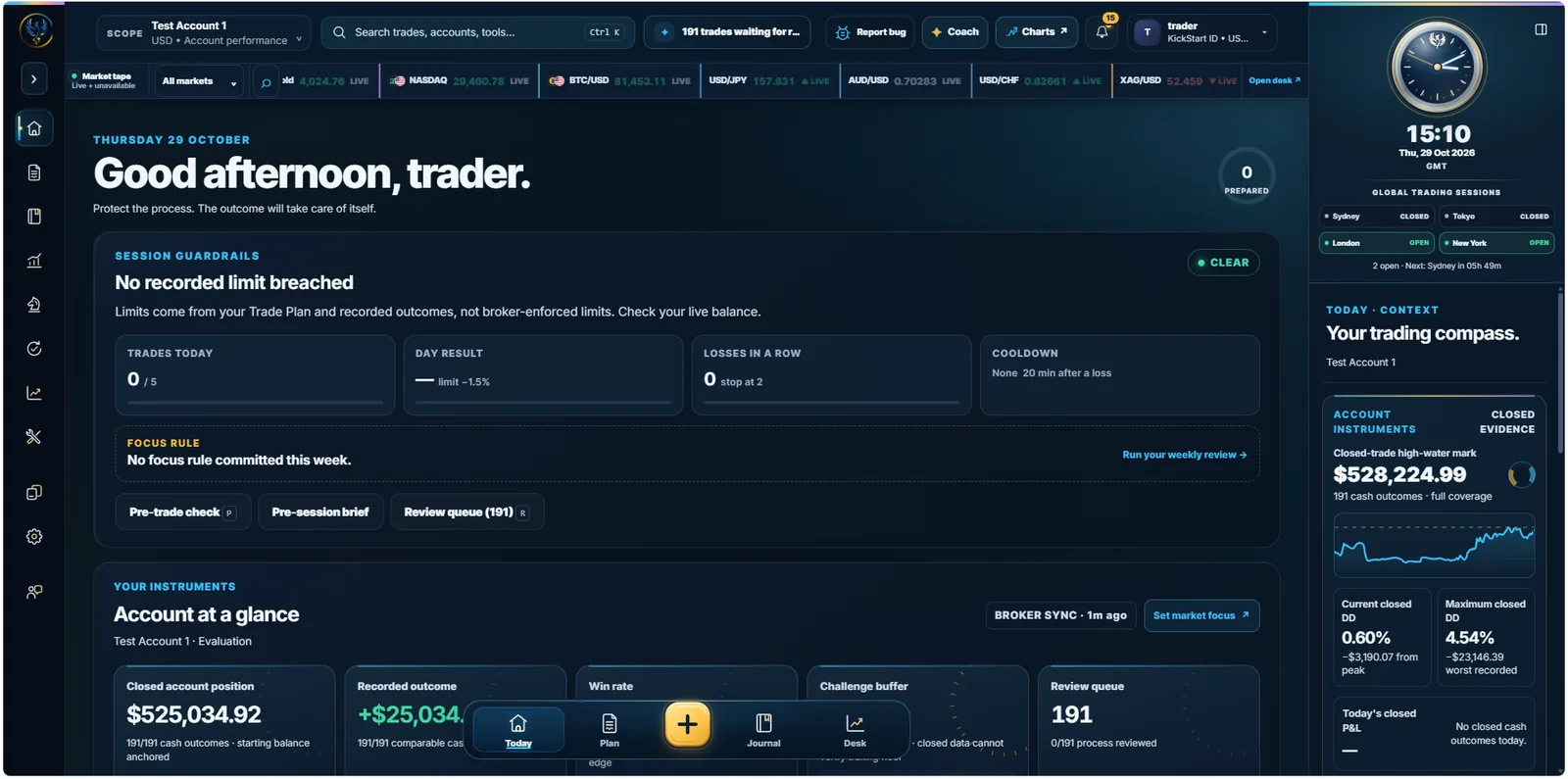
Task: Click the CLEAR guardrail status pill
Action: pos(1223,263)
